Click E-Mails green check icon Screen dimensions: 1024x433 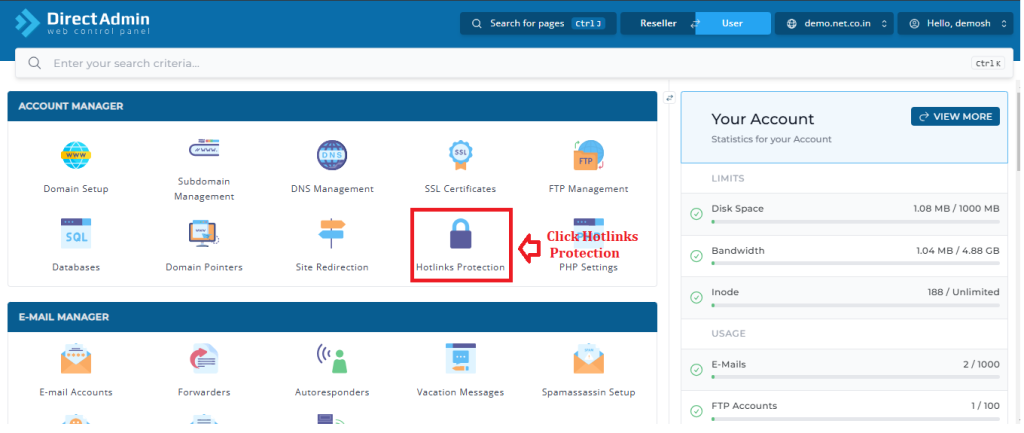coord(696,370)
